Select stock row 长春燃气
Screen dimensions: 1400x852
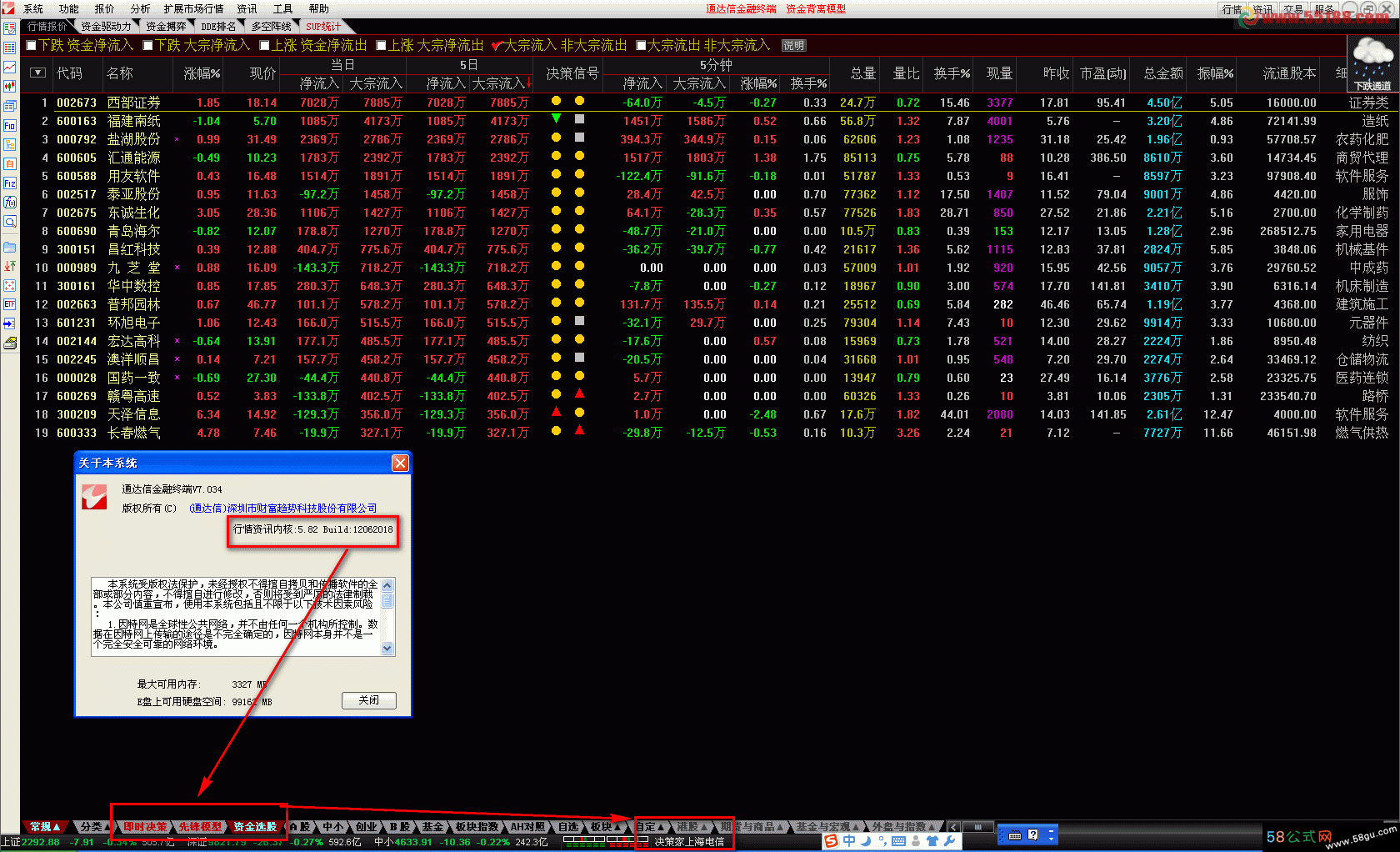click(708, 433)
